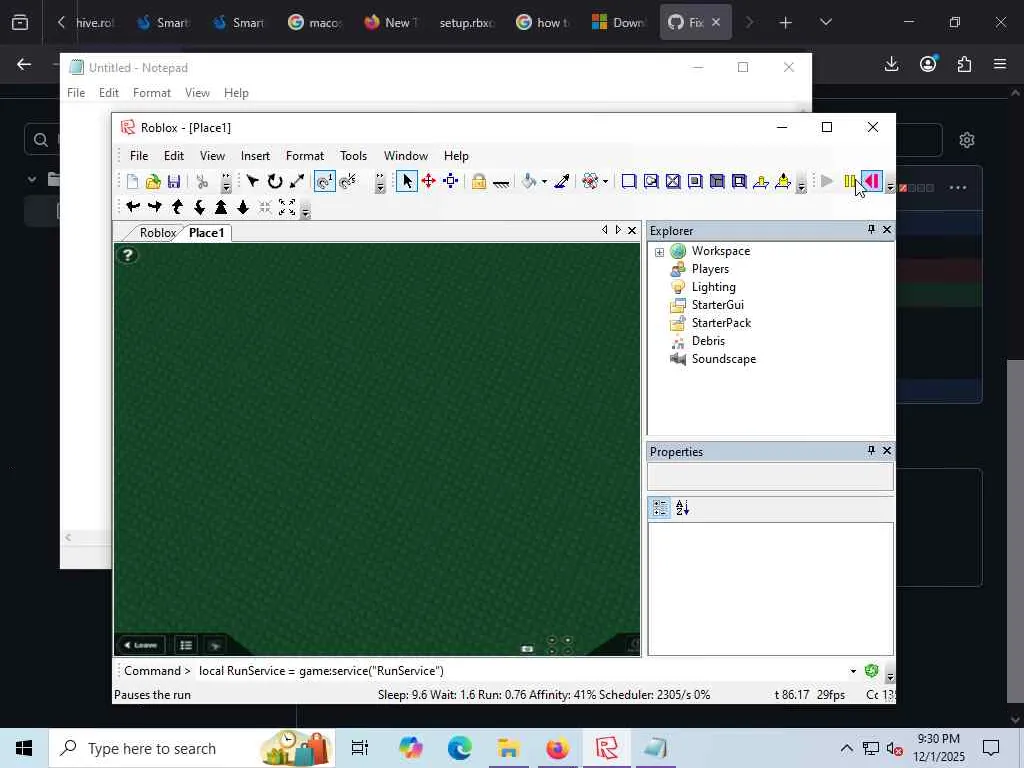Open the Roblox Format menu

coord(305,155)
